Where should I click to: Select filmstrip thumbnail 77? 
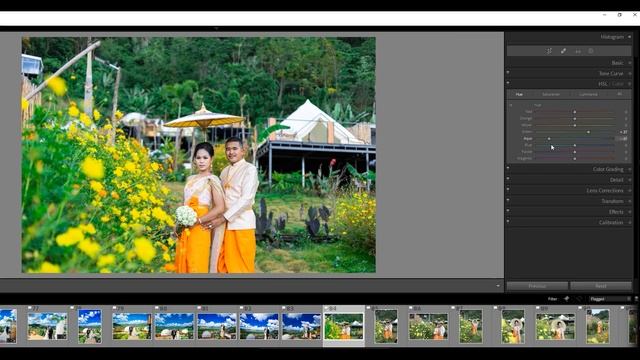pos(47,326)
